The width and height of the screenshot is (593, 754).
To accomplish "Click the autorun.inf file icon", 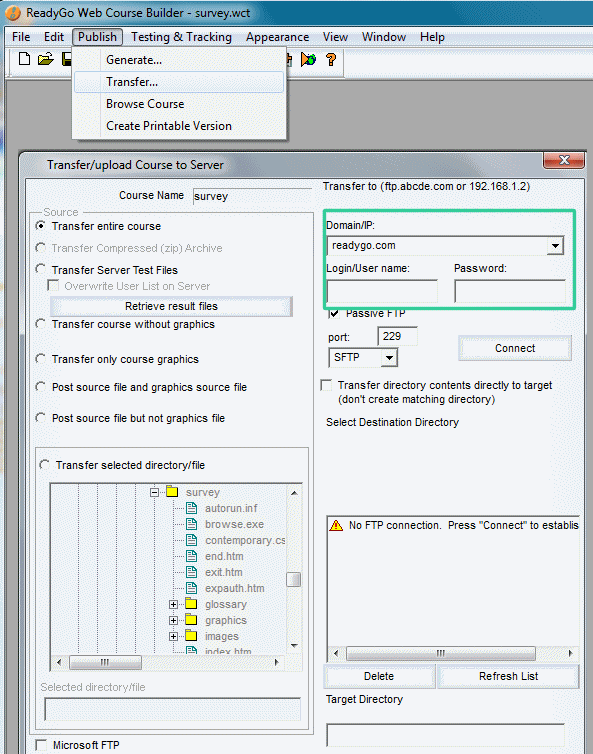I will pyautogui.click(x=191, y=508).
